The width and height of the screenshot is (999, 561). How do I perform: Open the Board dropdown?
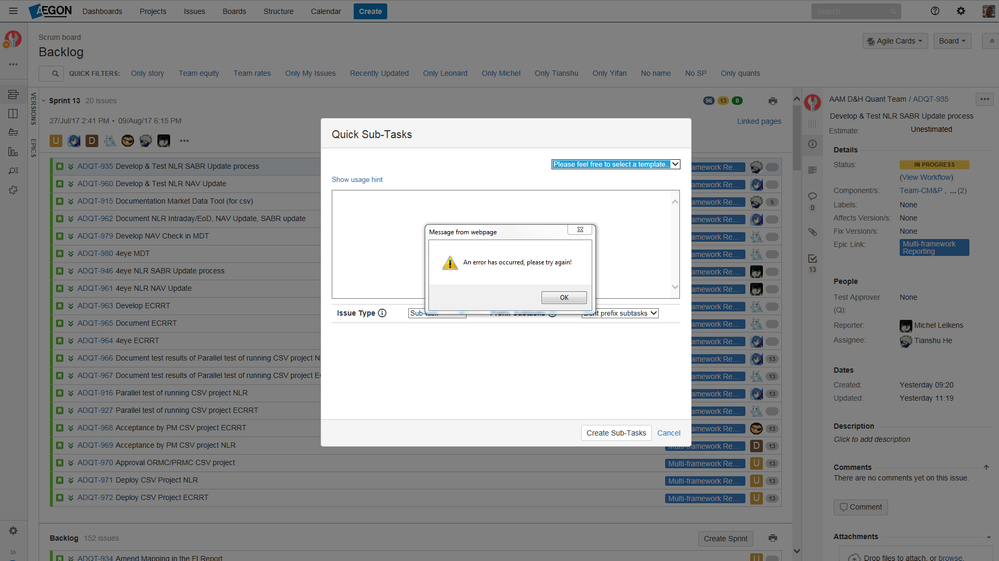952,41
